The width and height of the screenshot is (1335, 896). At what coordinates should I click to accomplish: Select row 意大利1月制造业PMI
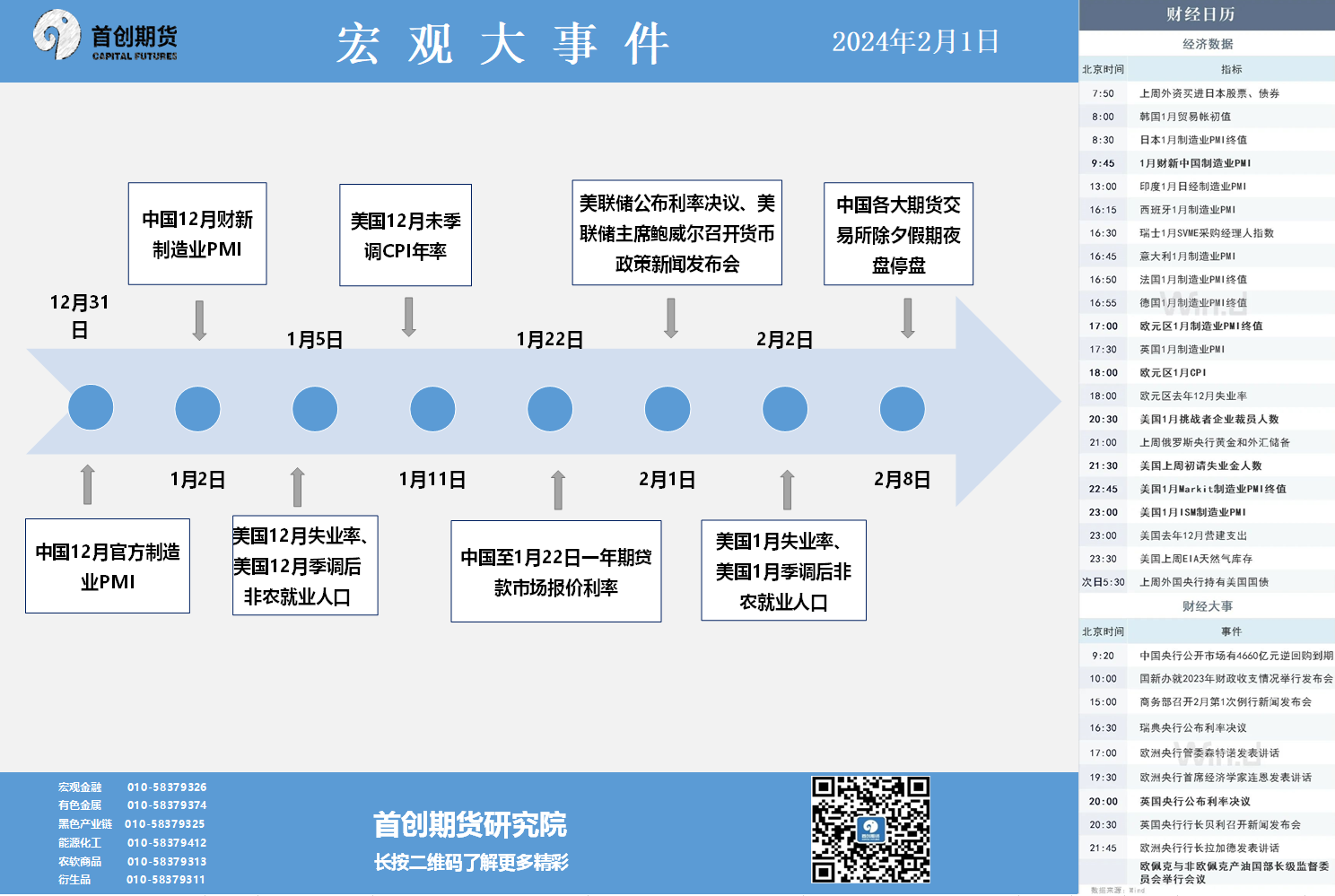(1207, 257)
